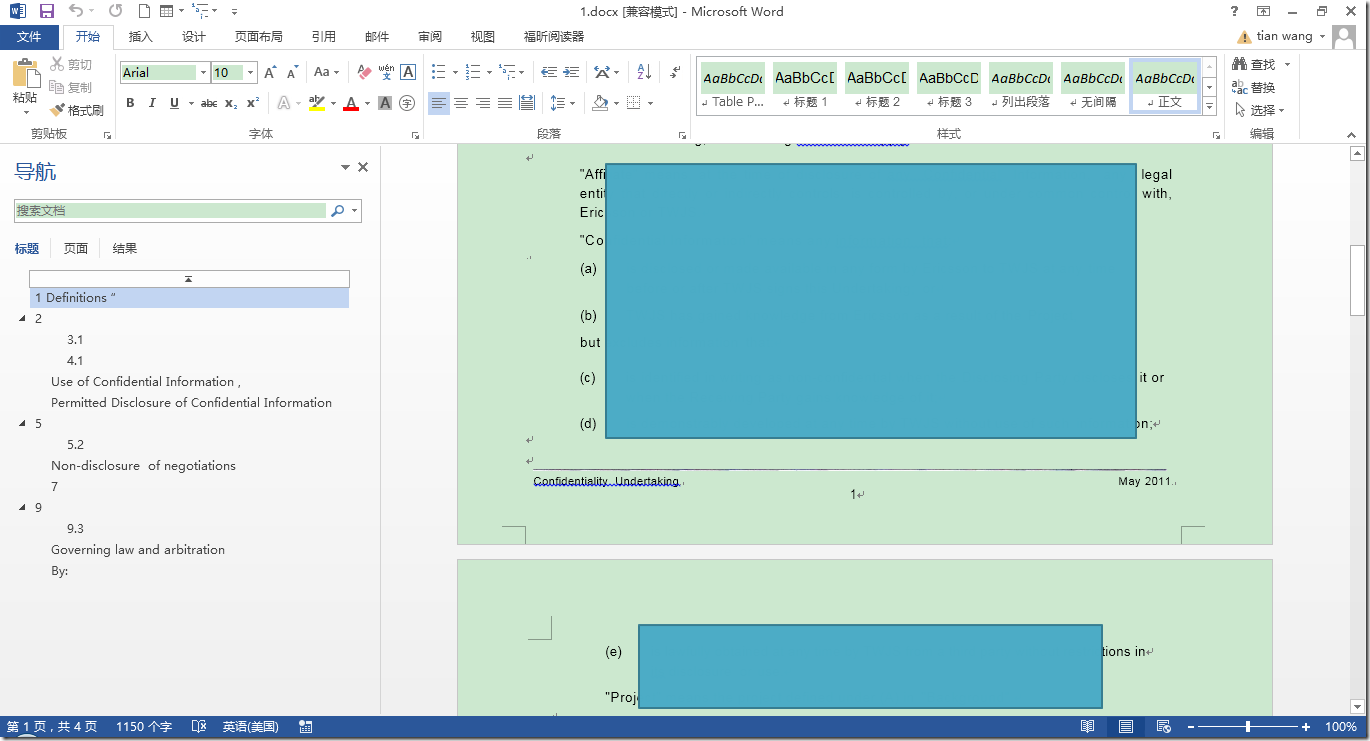Open the font size dropdown

coord(250,73)
